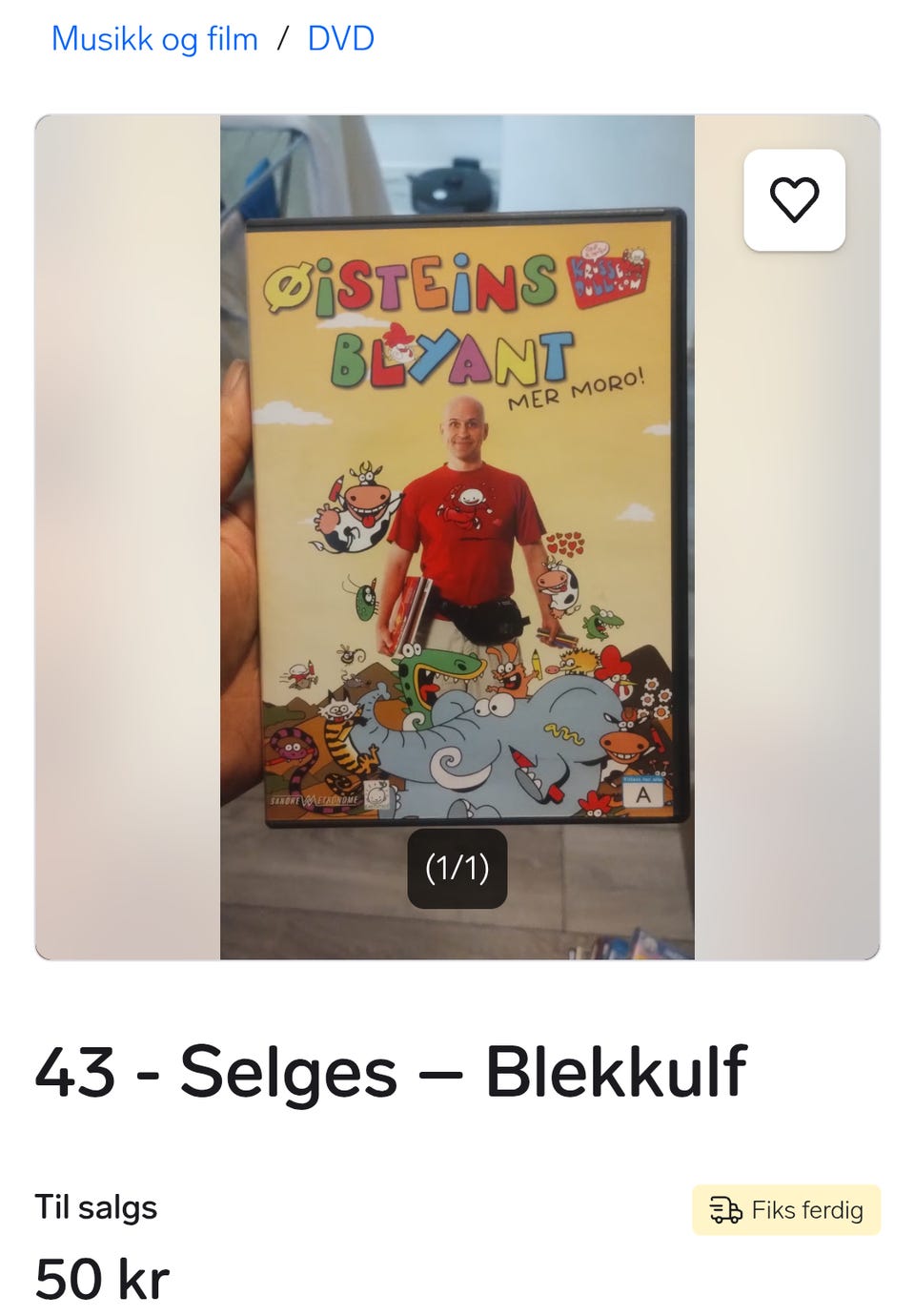Click the 'A' age rating icon on the cover
915x1316 pixels.
644,793
